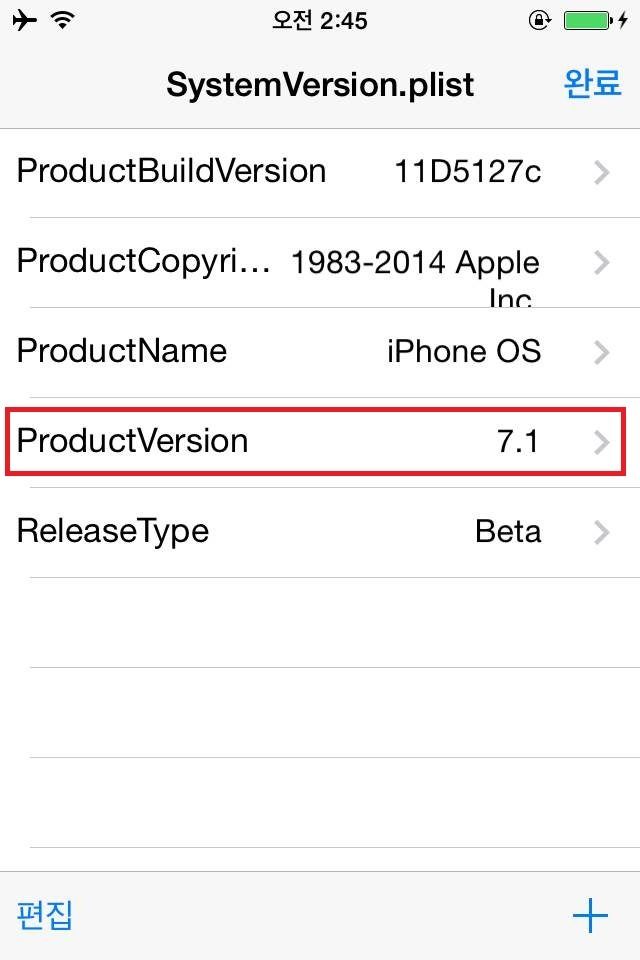The height and width of the screenshot is (960, 640).
Task: Tap the Beta release type value
Action: pyautogui.click(x=508, y=531)
